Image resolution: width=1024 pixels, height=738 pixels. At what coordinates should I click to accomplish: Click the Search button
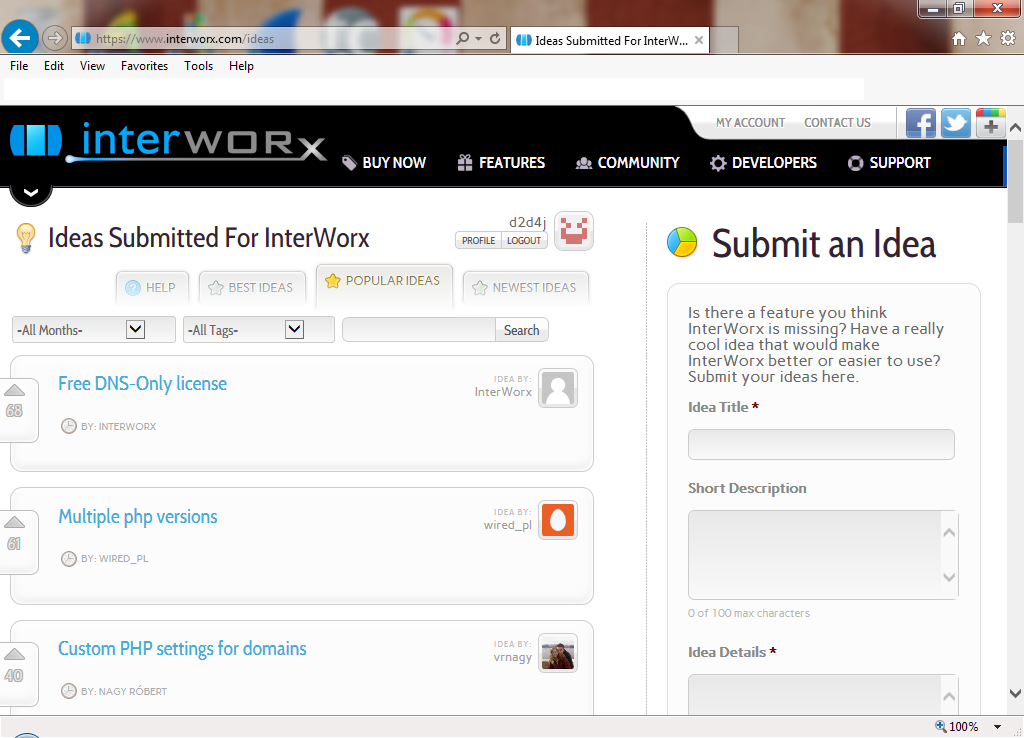(522, 330)
